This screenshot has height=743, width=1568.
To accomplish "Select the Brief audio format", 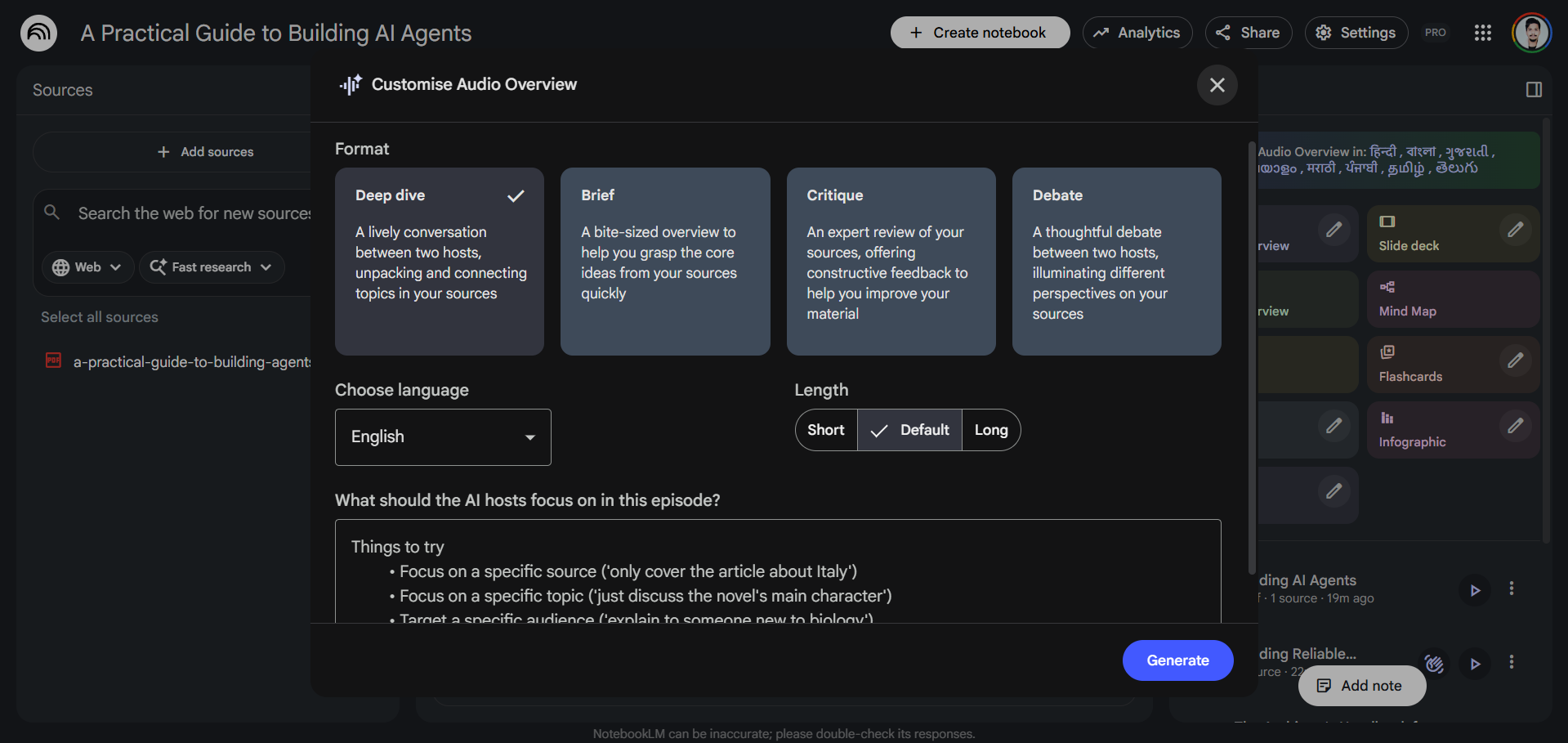I will click(x=664, y=262).
